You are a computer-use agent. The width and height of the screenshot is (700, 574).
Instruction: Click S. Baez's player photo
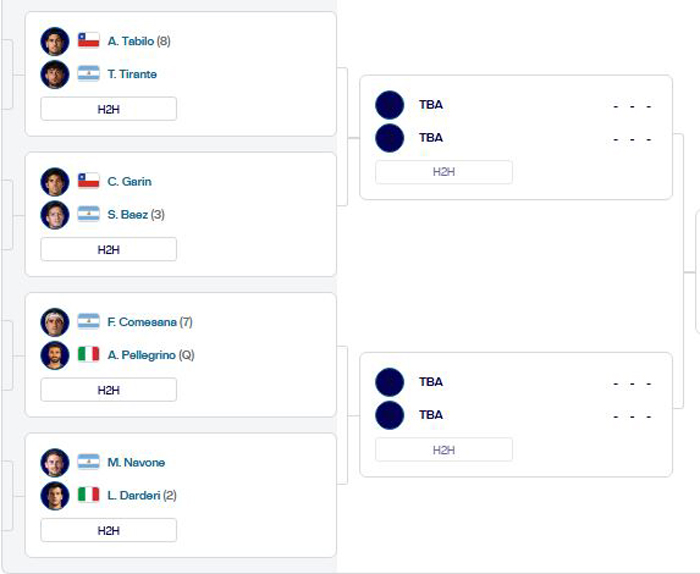pos(55,214)
